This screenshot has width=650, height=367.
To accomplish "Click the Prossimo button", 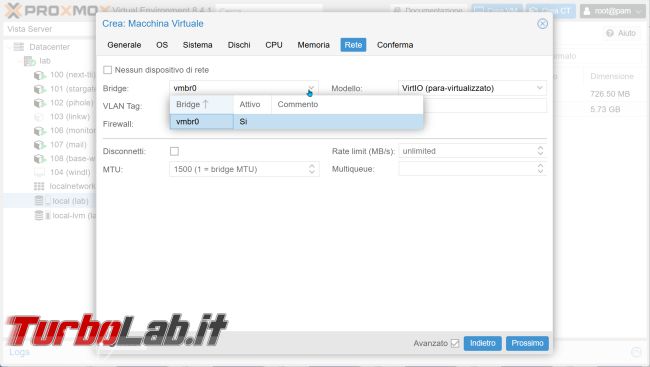I will 527,343.
